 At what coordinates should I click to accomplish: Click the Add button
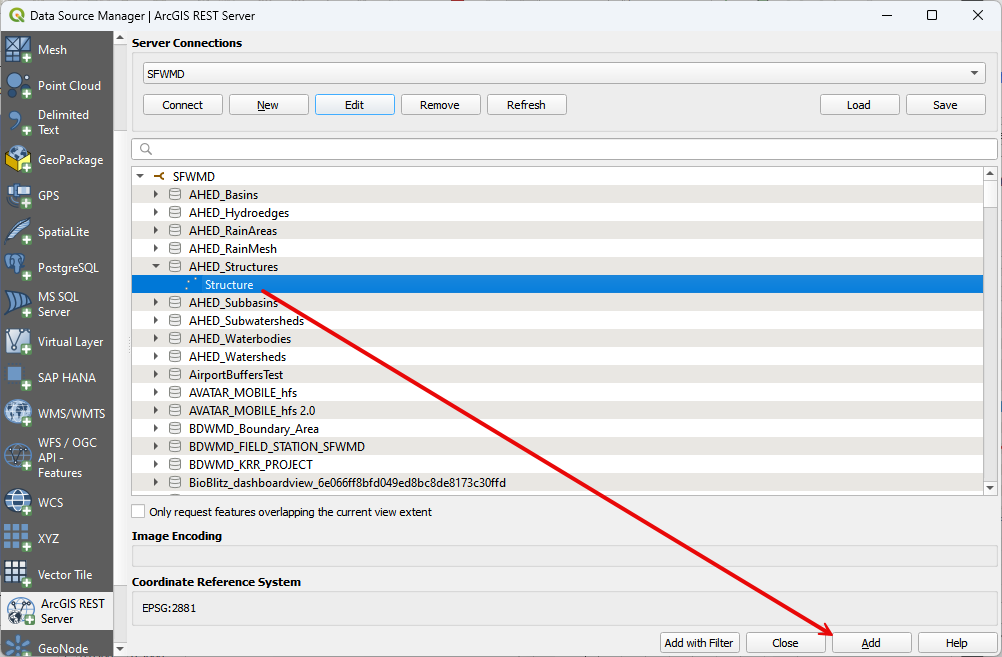tap(871, 643)
